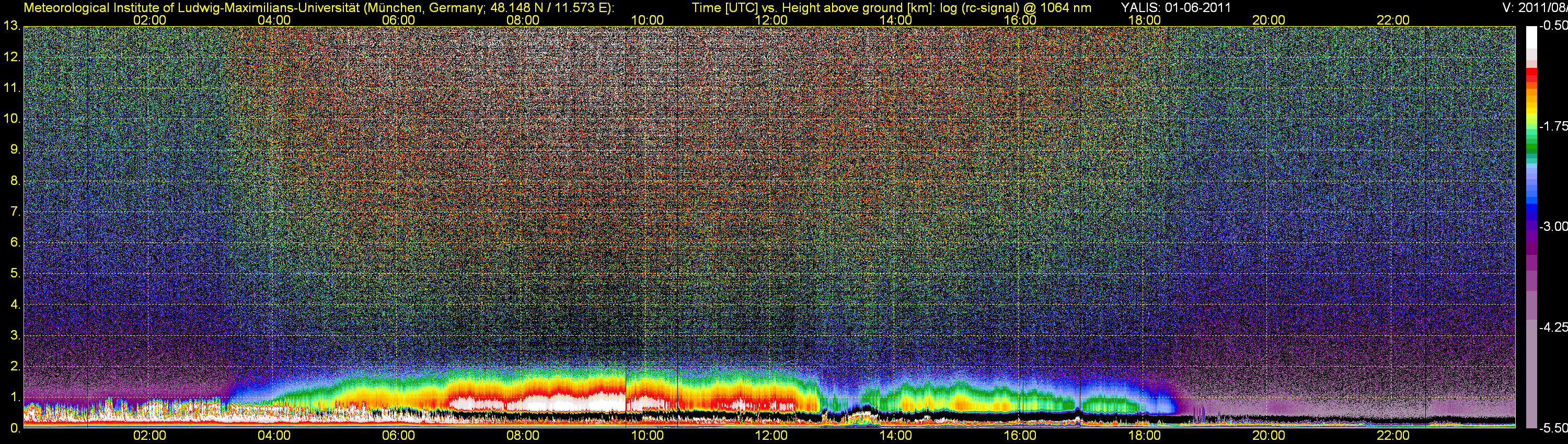Click the -5.50 color scale value
This screenshot has width=1568, height=444.
[x=1553, y=428]
